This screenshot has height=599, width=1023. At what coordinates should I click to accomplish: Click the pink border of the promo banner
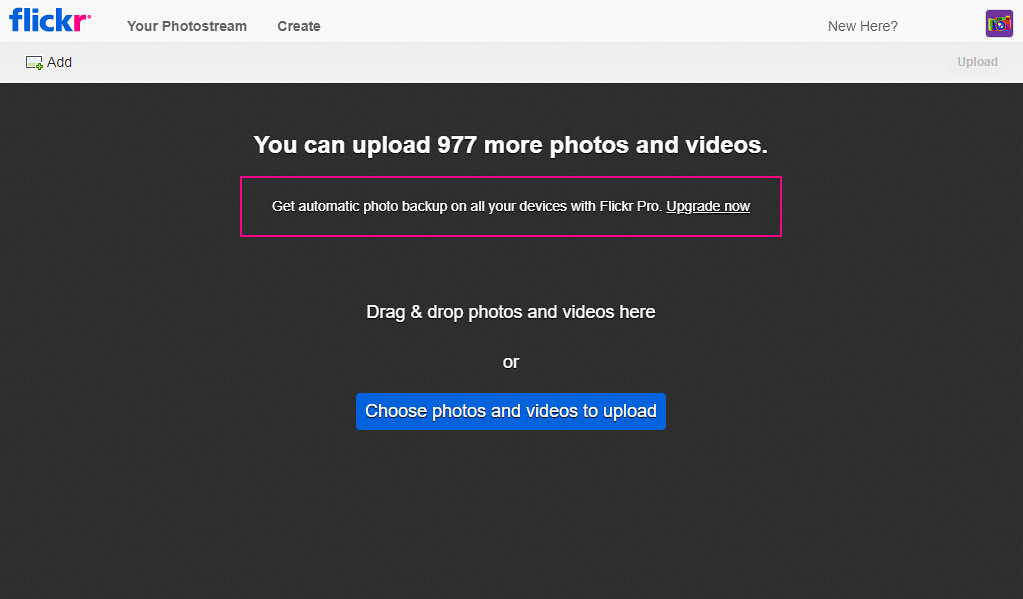tap(510, 236)
